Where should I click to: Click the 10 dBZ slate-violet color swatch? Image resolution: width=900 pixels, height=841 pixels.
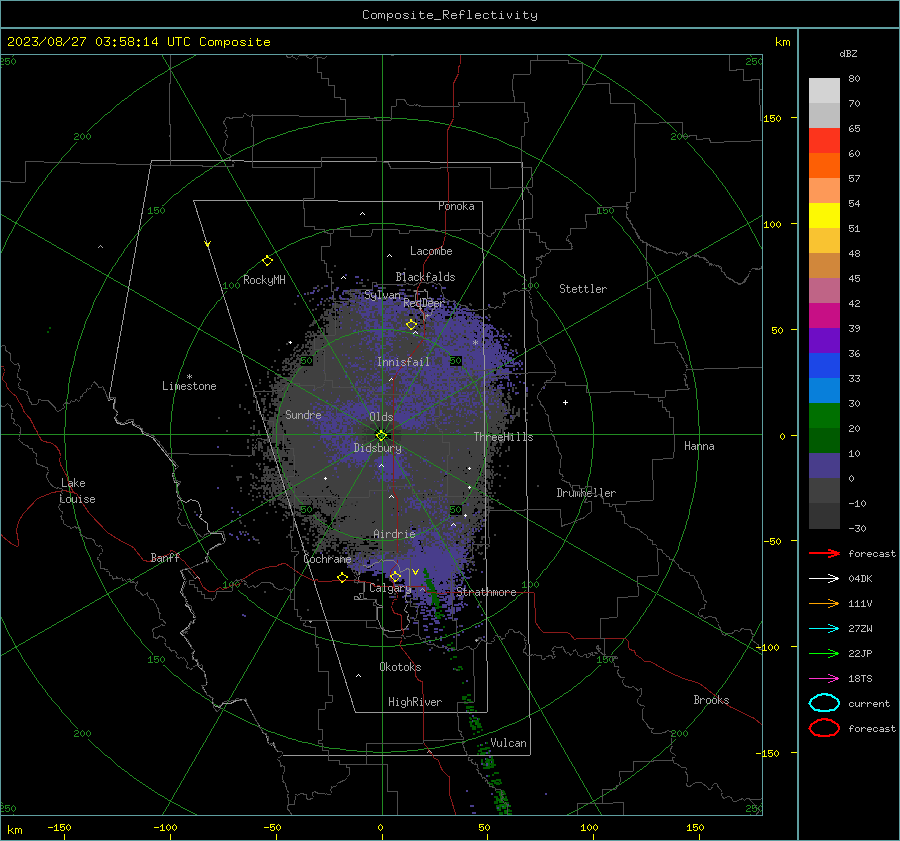(x=824, y=466)
